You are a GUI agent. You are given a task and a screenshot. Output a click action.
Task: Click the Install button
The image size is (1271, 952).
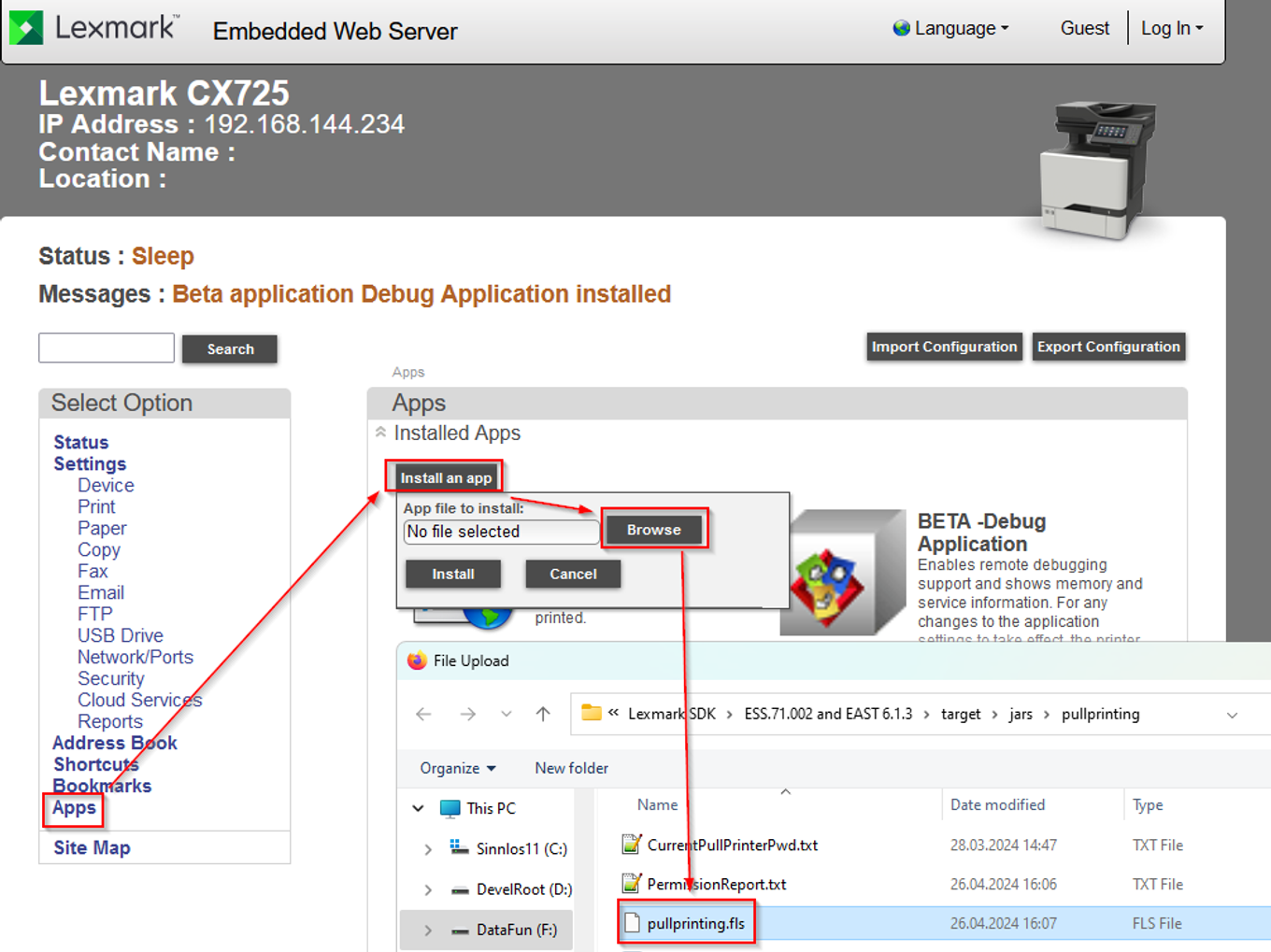click(453, 574)
